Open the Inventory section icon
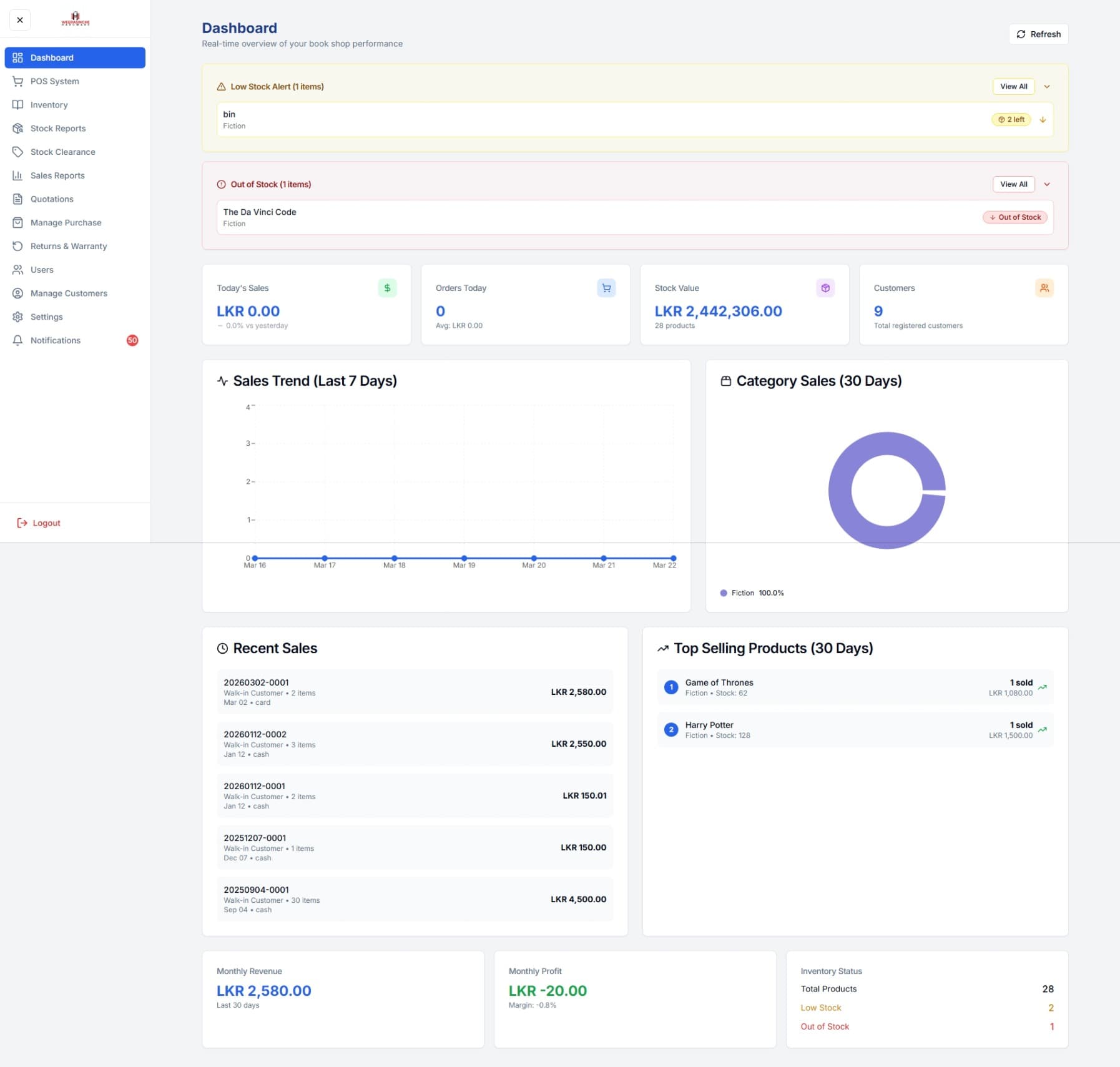Screen dimensions: 1120x1067 click(x=18, y=104)
